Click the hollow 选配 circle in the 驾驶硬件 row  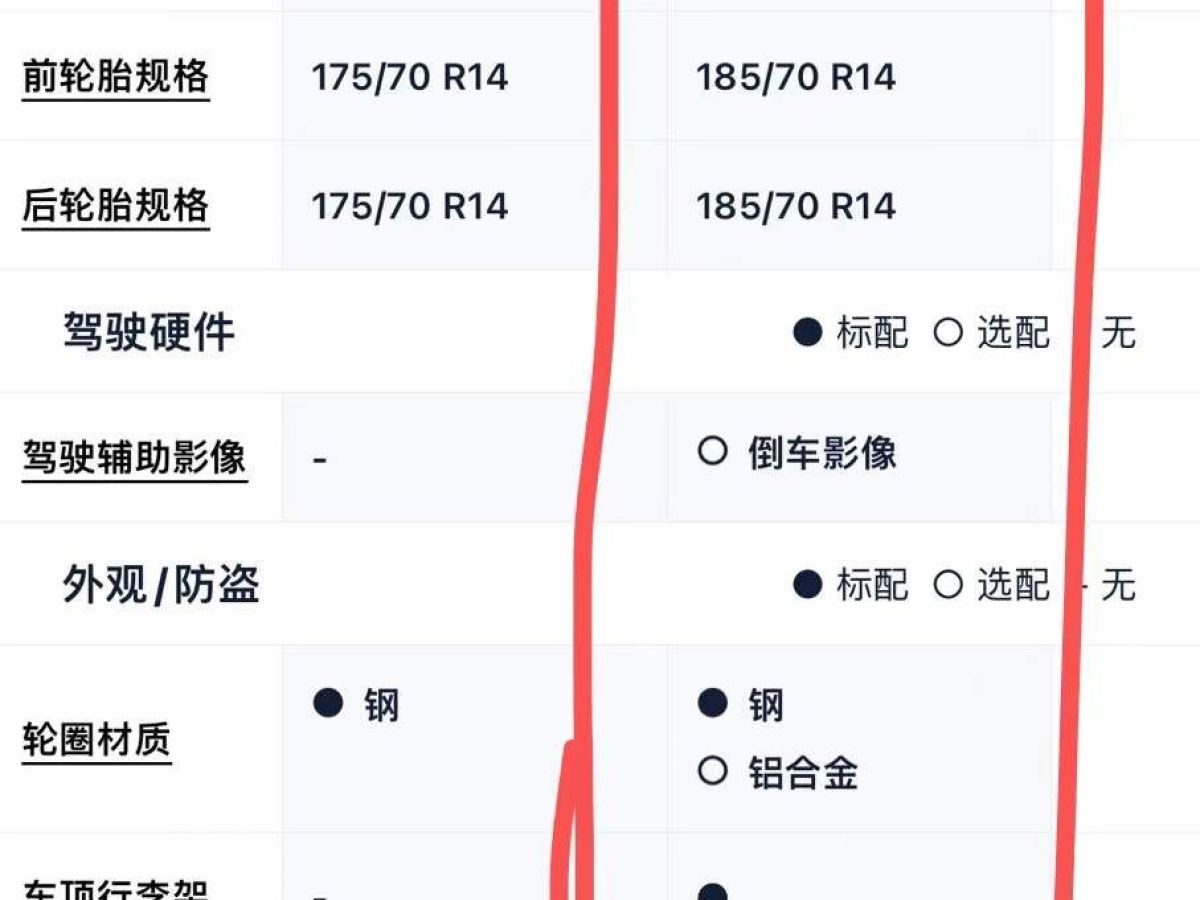click(x=947, y=332)
